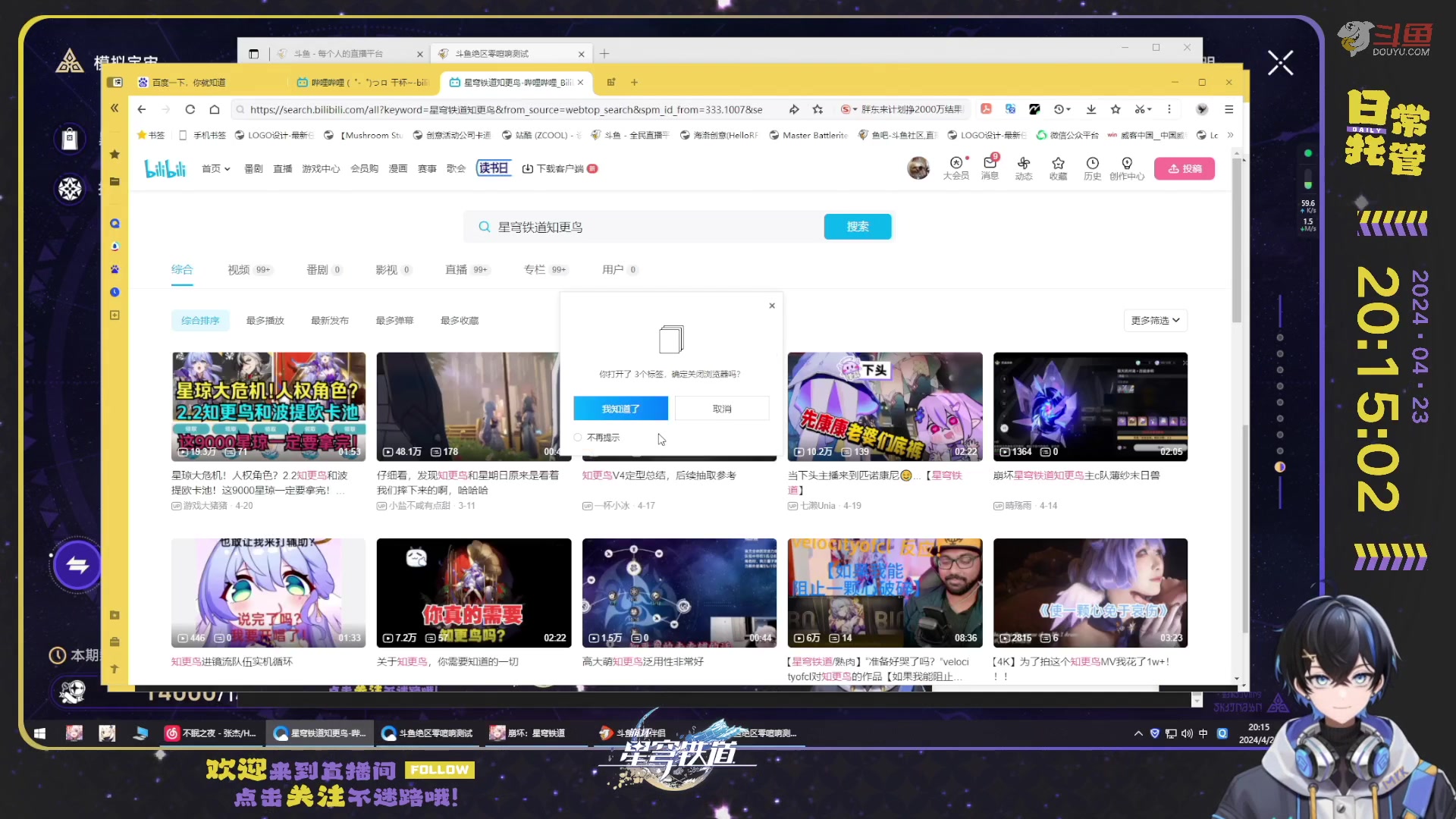Switch to 用户 results tab
1456x819 pixels.
tap(620, 269)
